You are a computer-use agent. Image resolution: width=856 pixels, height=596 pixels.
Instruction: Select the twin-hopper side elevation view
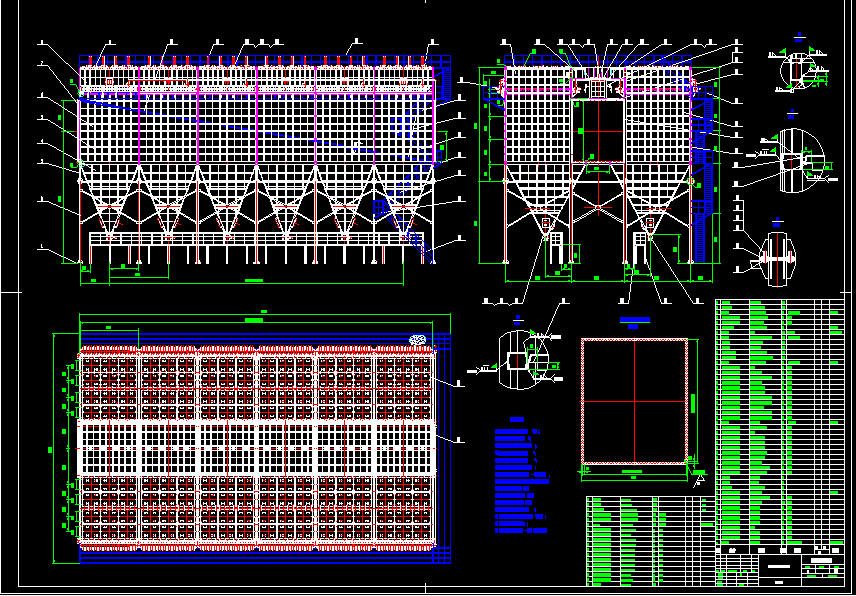pyautogui.click(x=598, y=160)
